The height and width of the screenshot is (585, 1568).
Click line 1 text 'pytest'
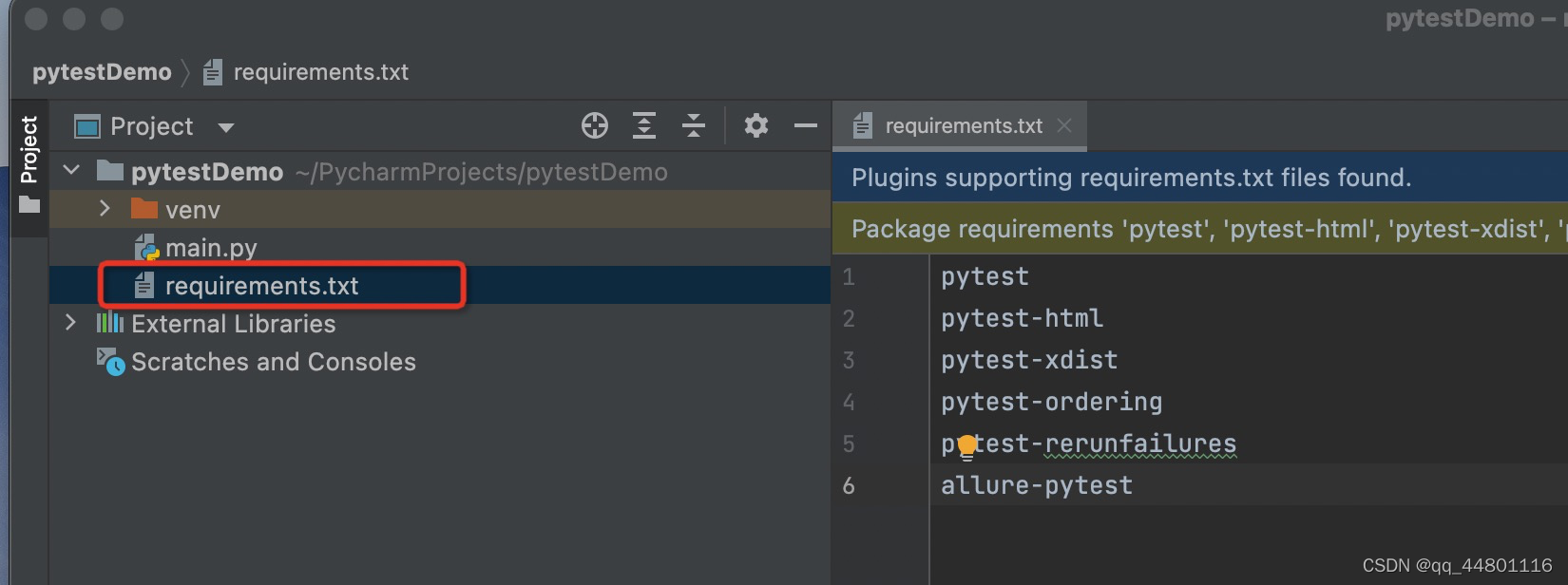click(x=985, y=276)
